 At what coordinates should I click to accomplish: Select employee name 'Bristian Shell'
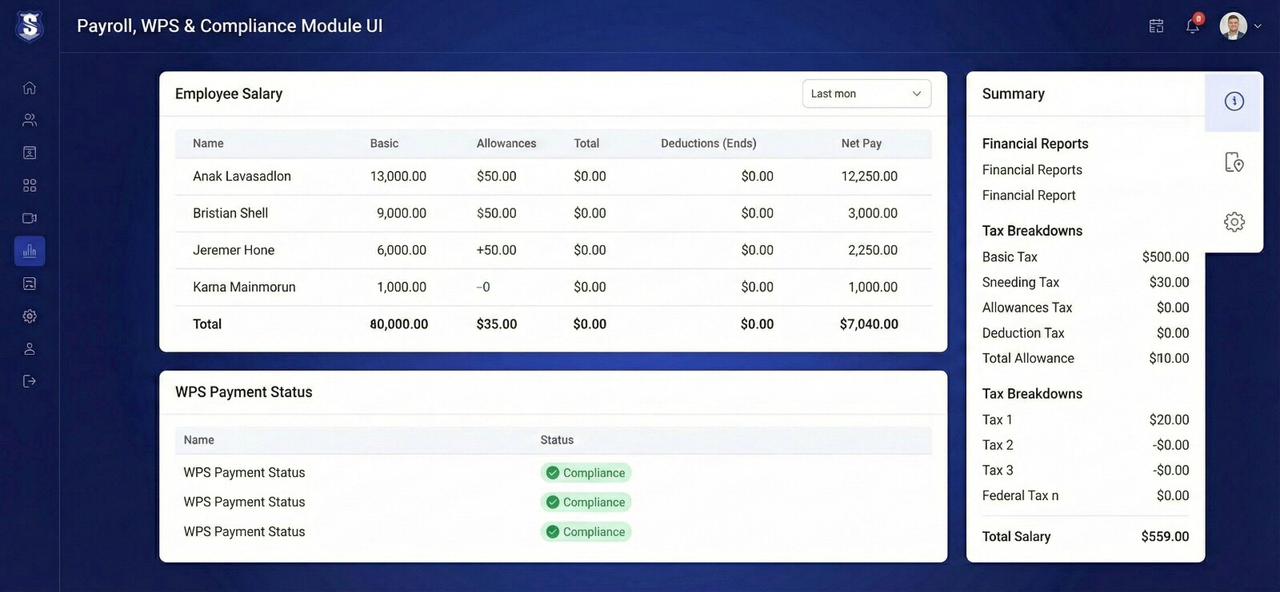pyautogui.click(x=231, y=214)
